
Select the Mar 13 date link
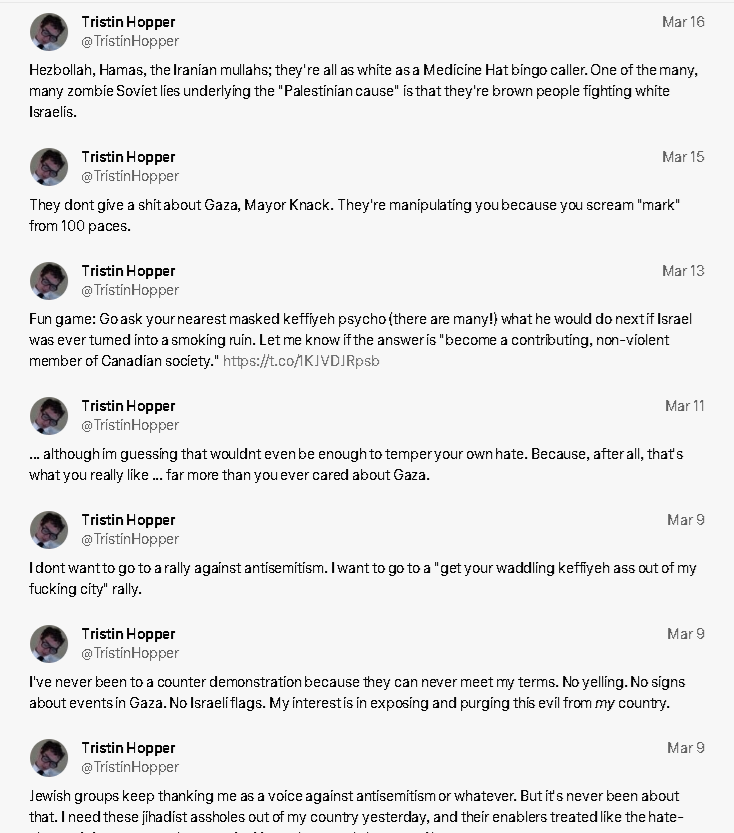pos(683,270)
